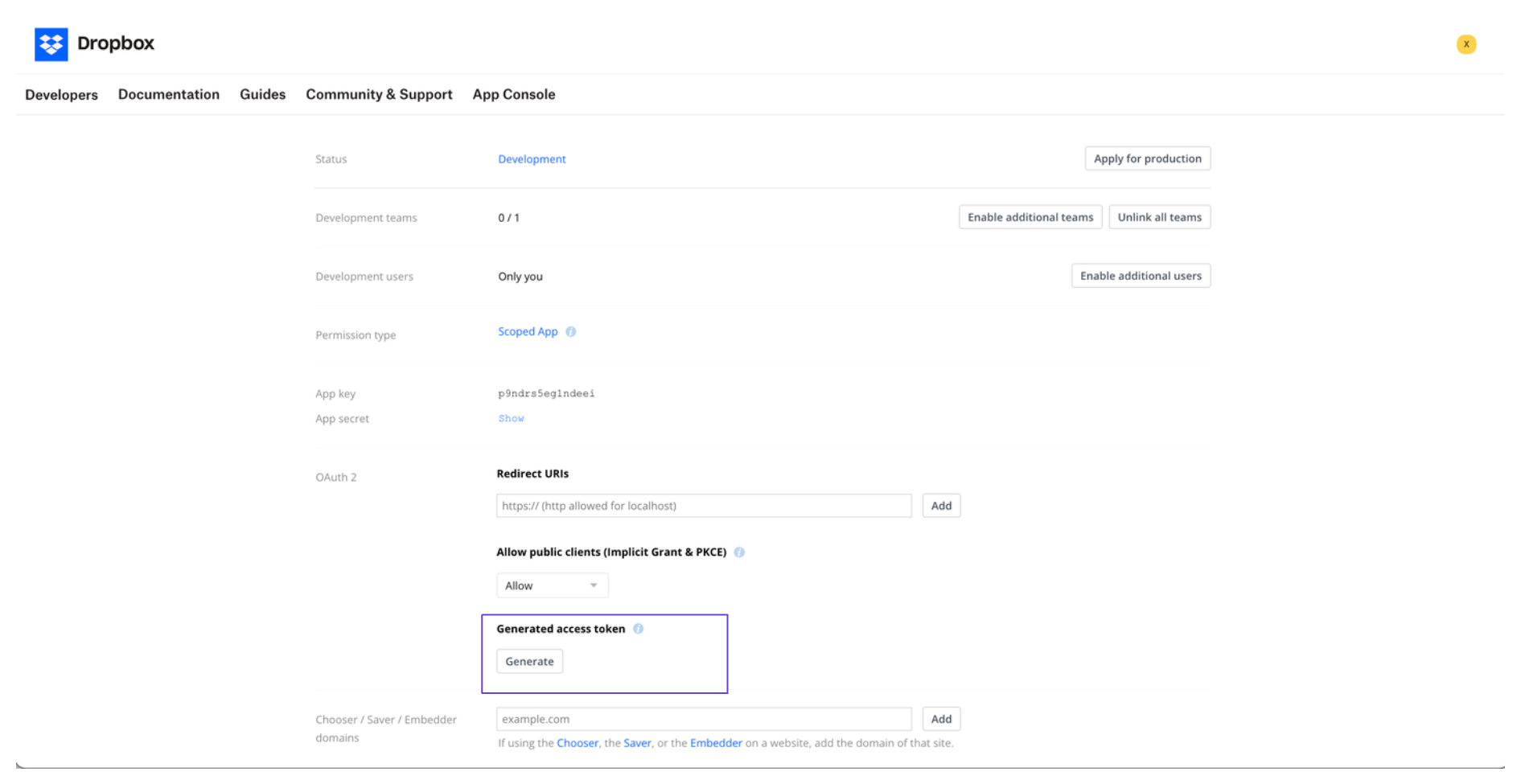Click info icon beside Generated access token
Screen dimensions: 1521x784
(638, 629)
